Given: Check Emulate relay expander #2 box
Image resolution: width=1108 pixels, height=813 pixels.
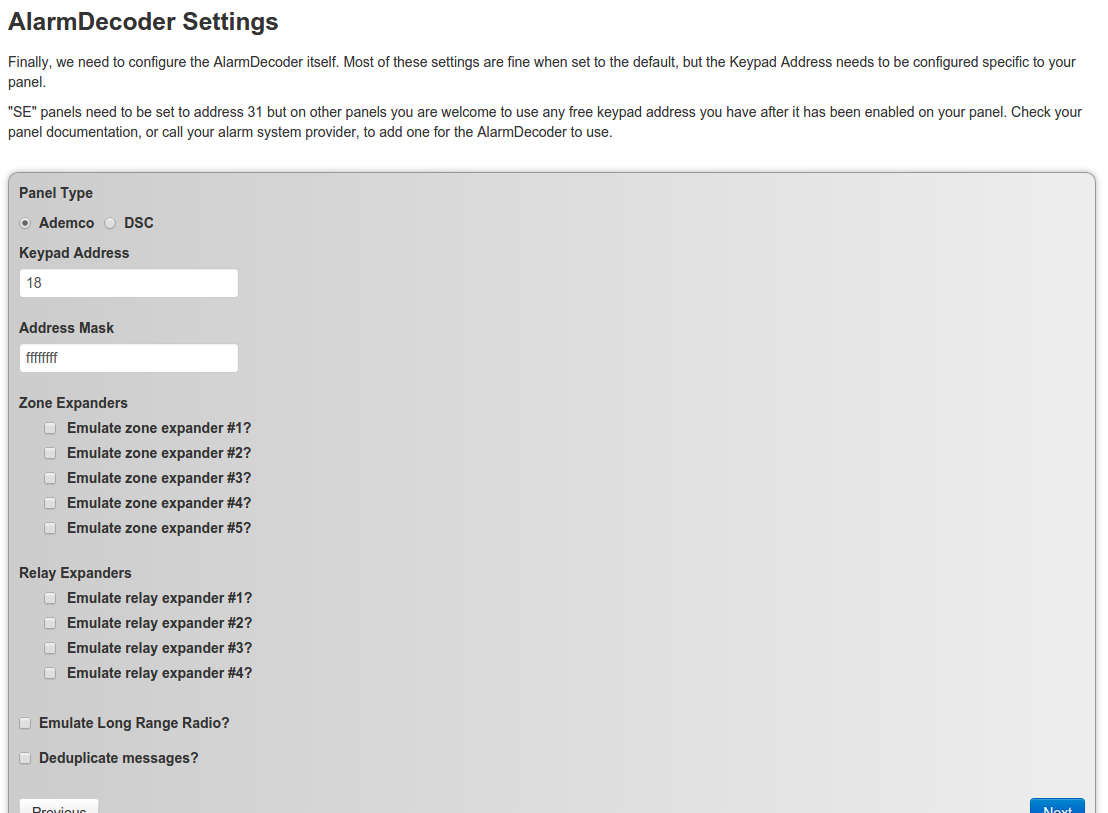Looking at the screenshot, I should (50, 623).
